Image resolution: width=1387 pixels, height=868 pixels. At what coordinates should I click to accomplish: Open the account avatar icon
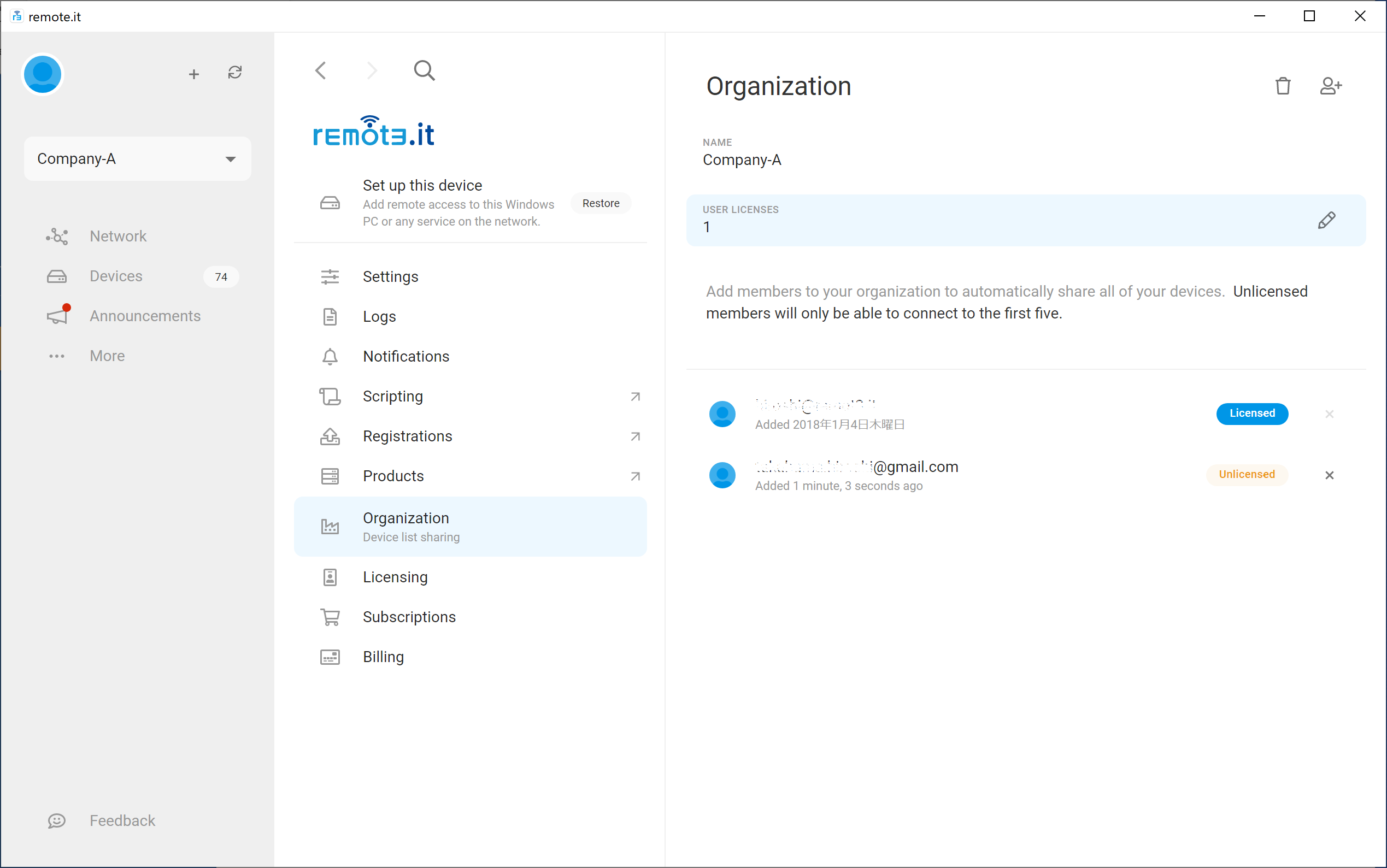click(x=43, y=74)
